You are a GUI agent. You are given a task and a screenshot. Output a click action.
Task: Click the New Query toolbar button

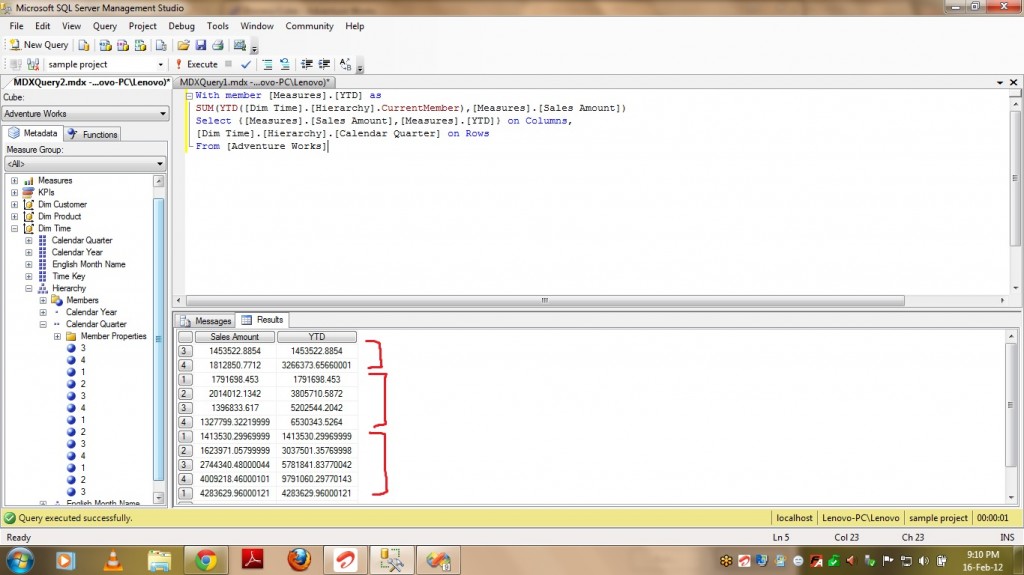pyautogui.click(x=39, y=45)
